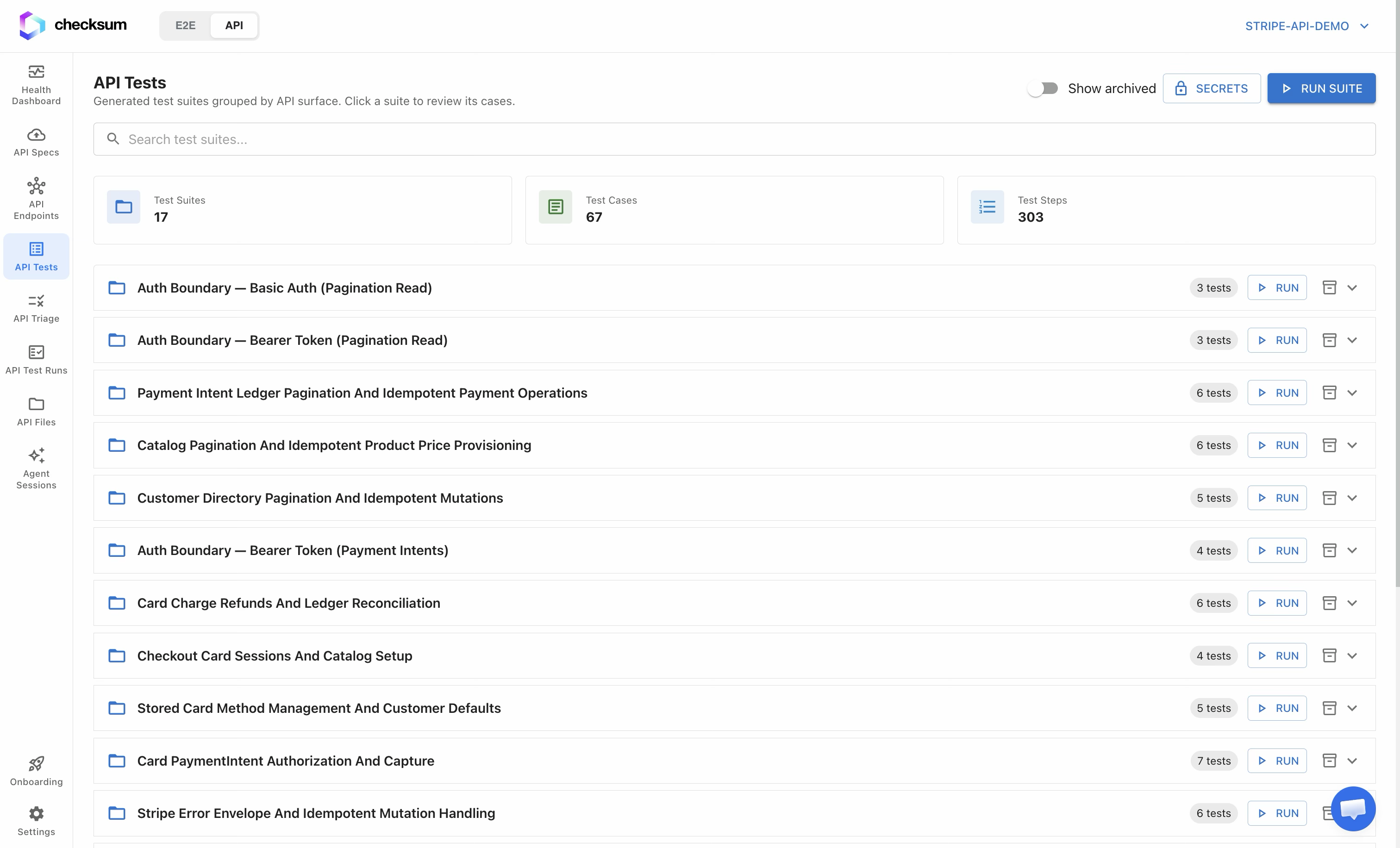Select API Tests in the sidebar
Image resolution: width=1400 pixels, height=848 pixels.
tap(37, 256)
